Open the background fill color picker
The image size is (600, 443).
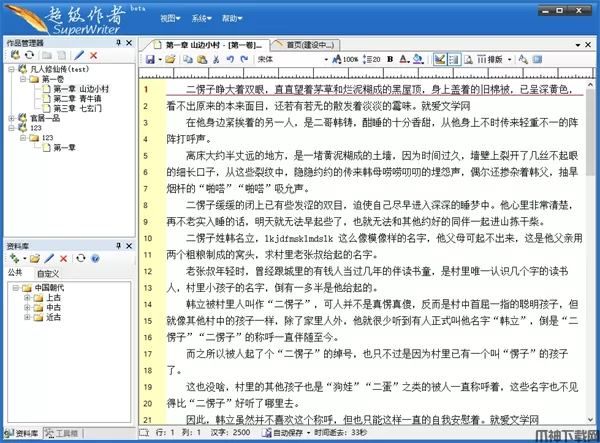point(418,59)
